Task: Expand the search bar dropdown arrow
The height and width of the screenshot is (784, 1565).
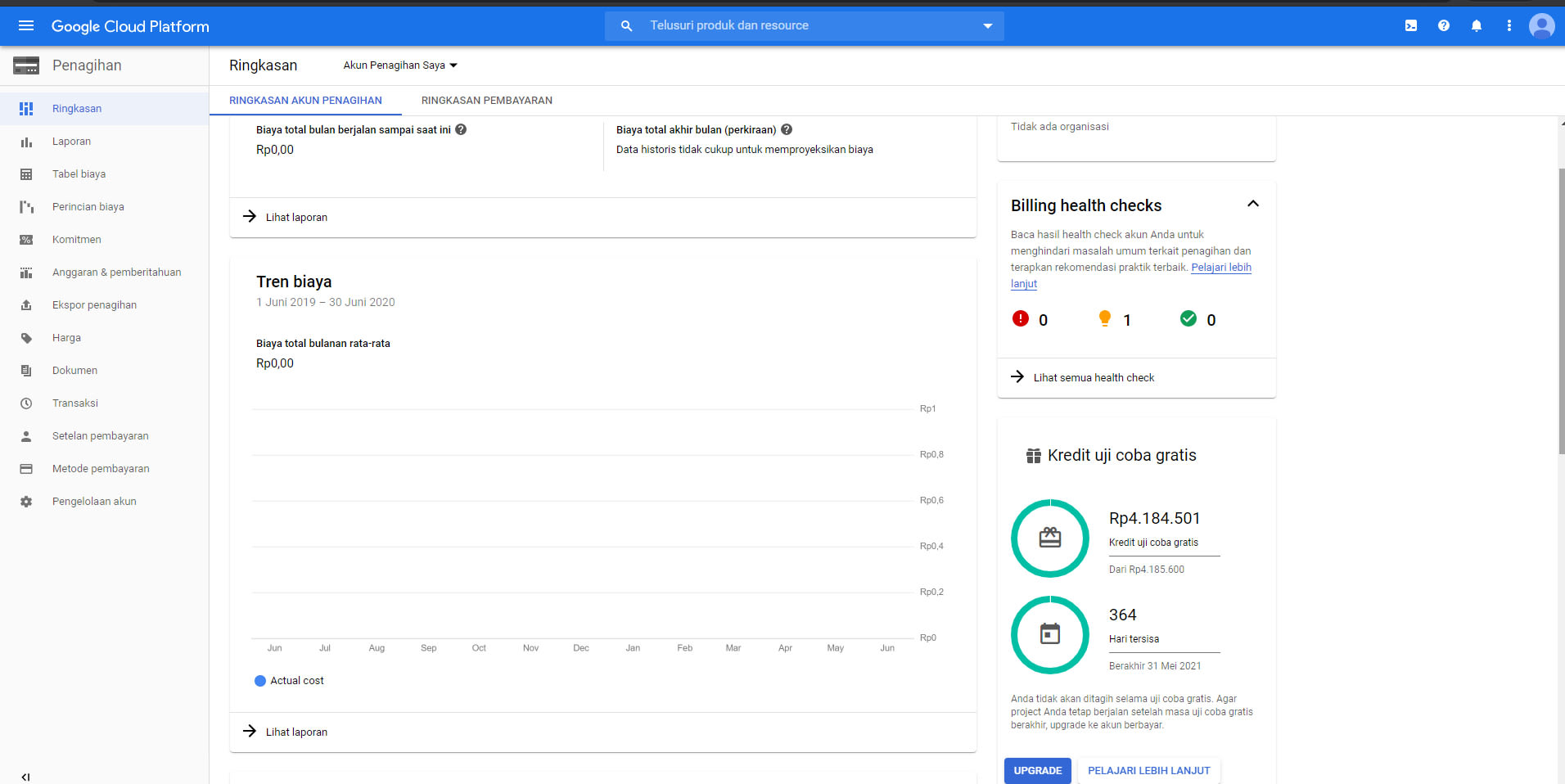Action: pyautogui.click(x=988, y=26)
